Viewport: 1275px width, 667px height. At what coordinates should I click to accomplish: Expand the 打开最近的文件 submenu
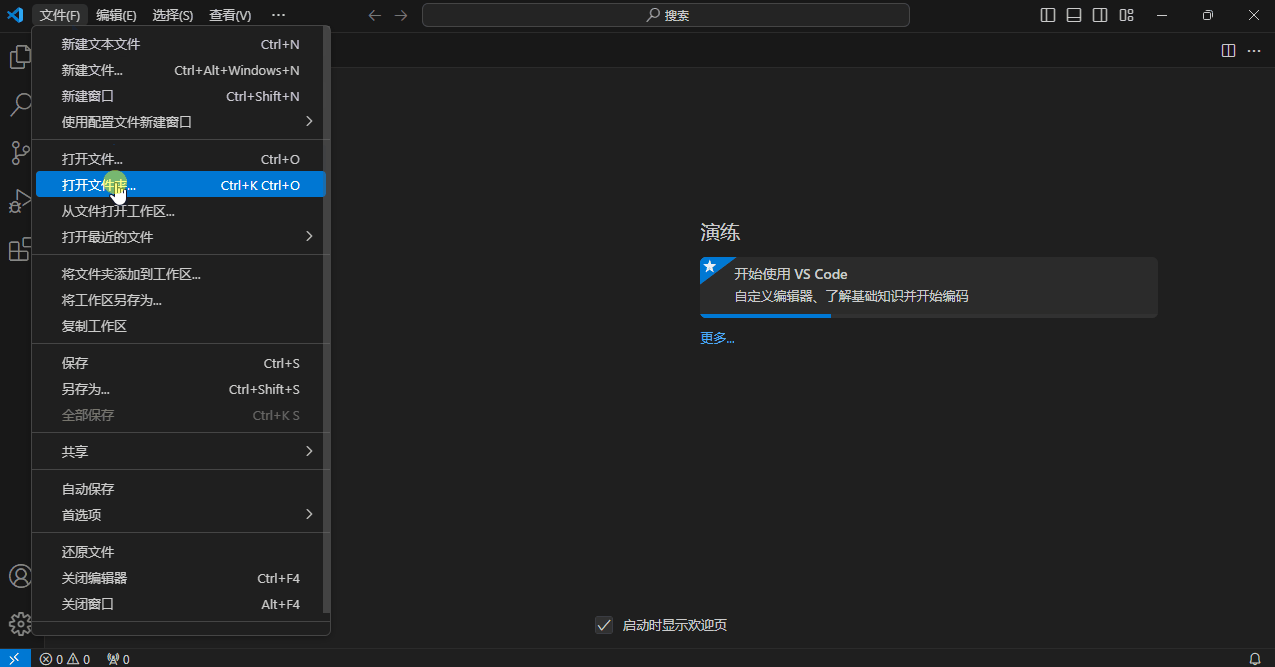pyautogui.click(x=178, y=237)
